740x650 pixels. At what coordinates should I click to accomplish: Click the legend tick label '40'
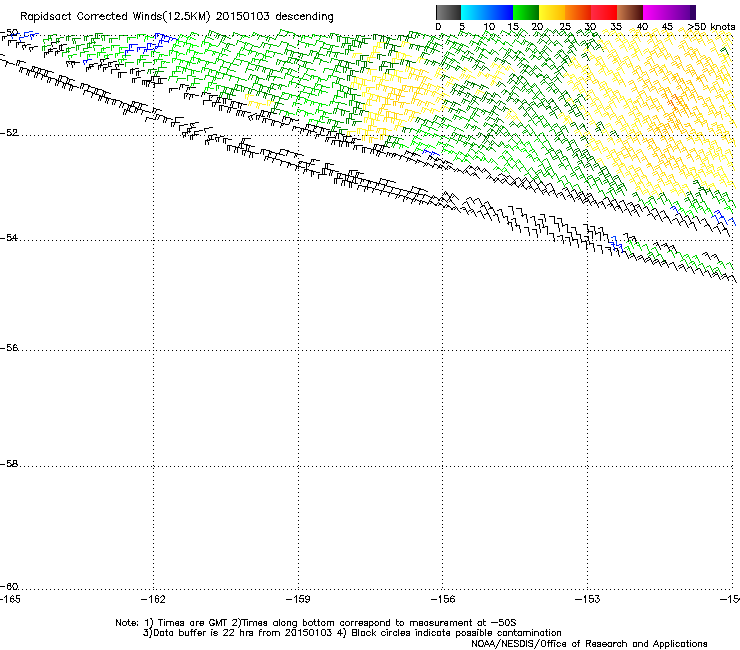[x=642, y=27]
